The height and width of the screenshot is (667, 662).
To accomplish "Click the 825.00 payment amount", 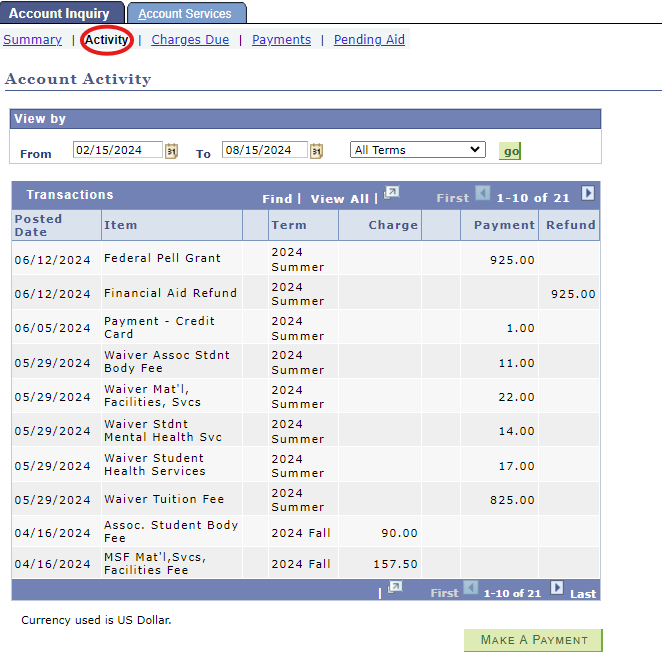I will click(512, 500).
